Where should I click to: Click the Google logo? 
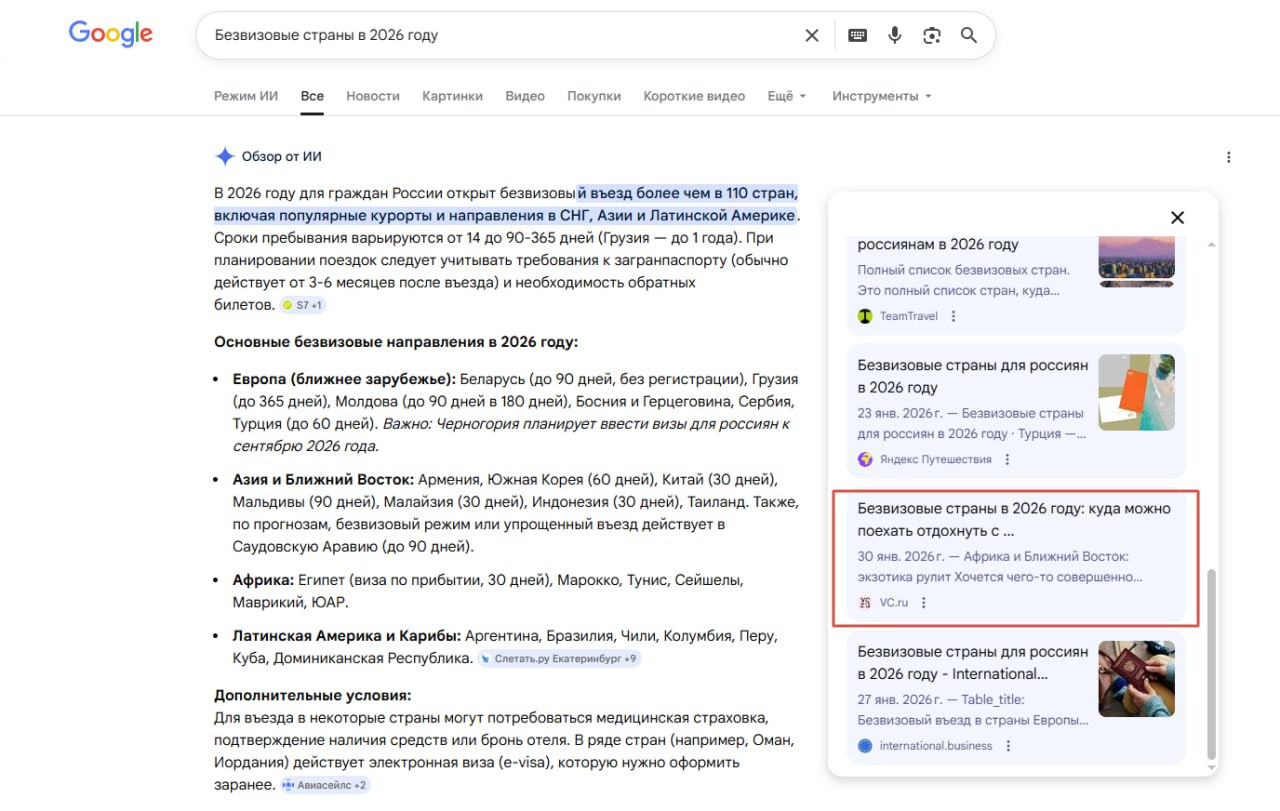pyautogui.click(x=111, y=34)
